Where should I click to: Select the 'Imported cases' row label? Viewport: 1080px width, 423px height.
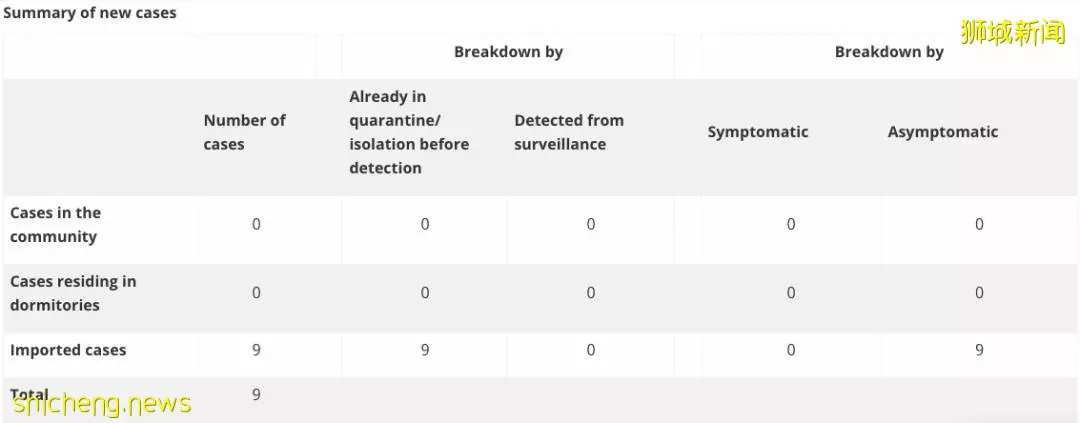coord(68,350)
